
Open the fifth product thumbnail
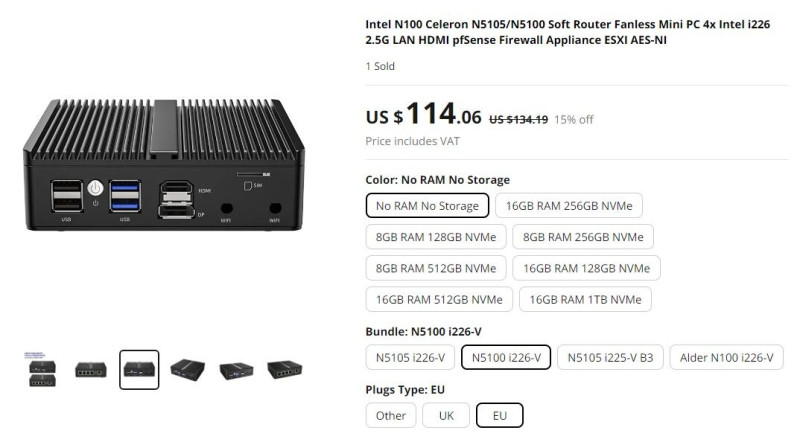click(236, 370)
